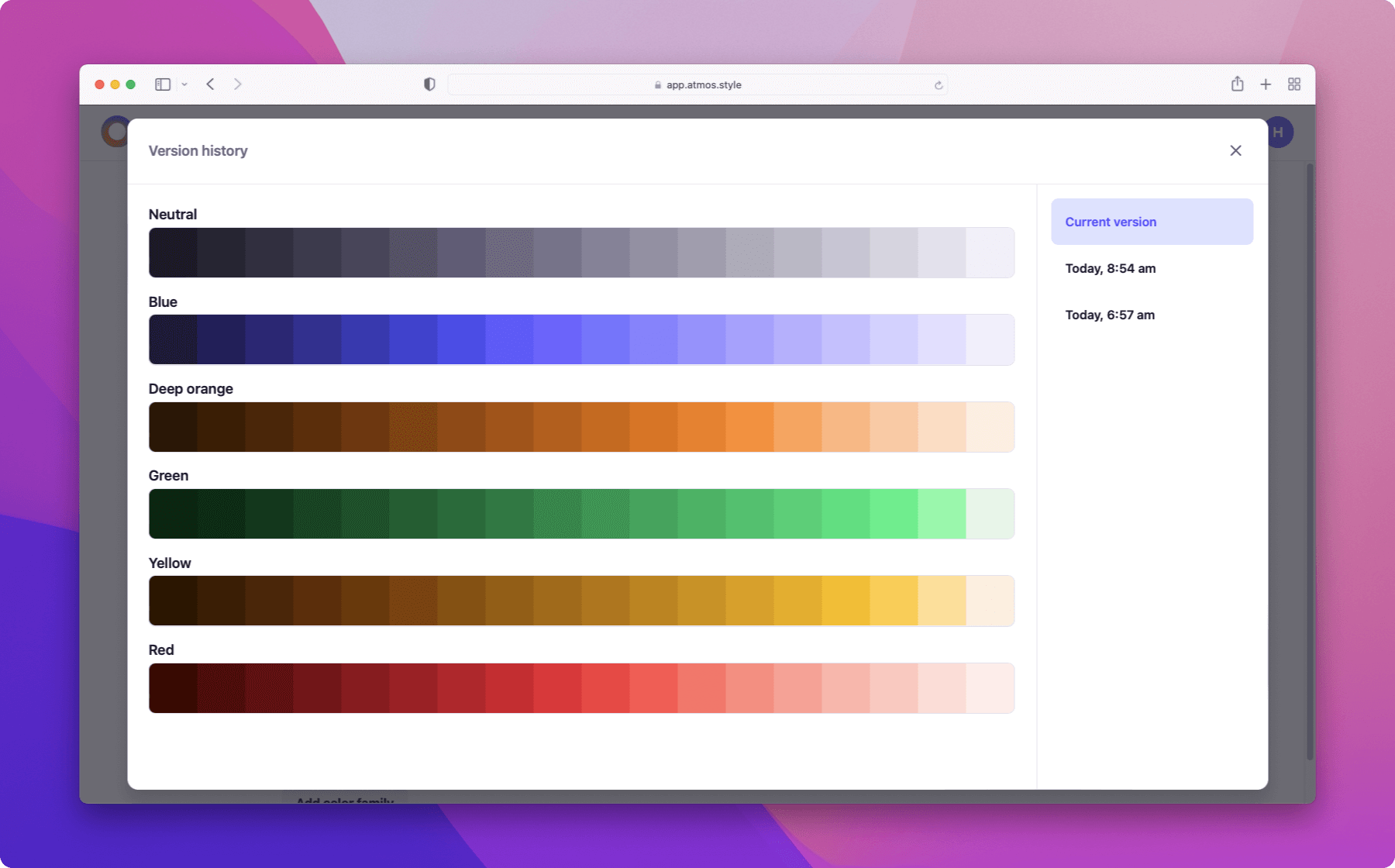Click the app.atmos.style address bar
The width and height of the screenshot is (1395, 868).
(697, 85)
